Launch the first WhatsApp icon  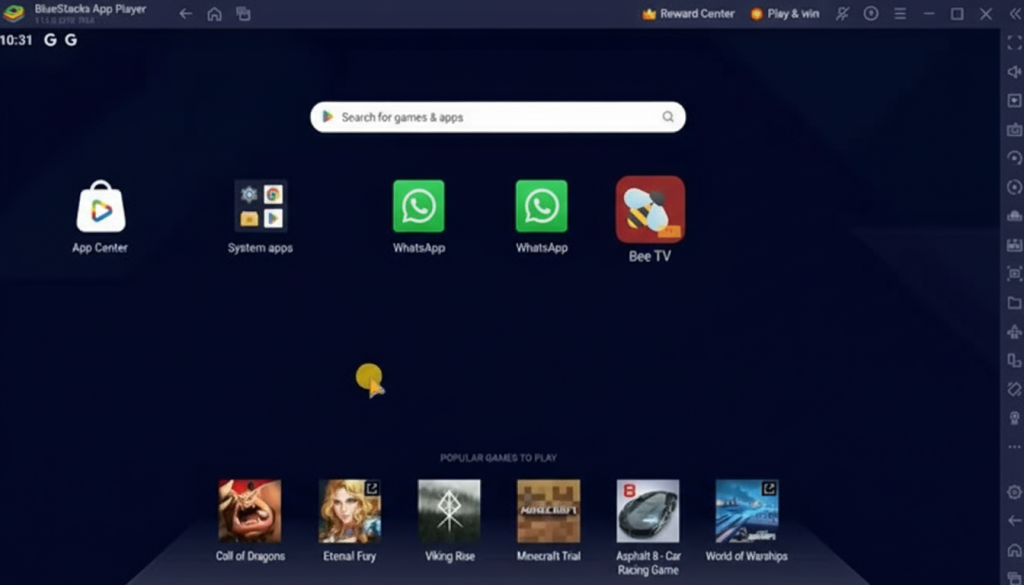[x=418, y=207]
